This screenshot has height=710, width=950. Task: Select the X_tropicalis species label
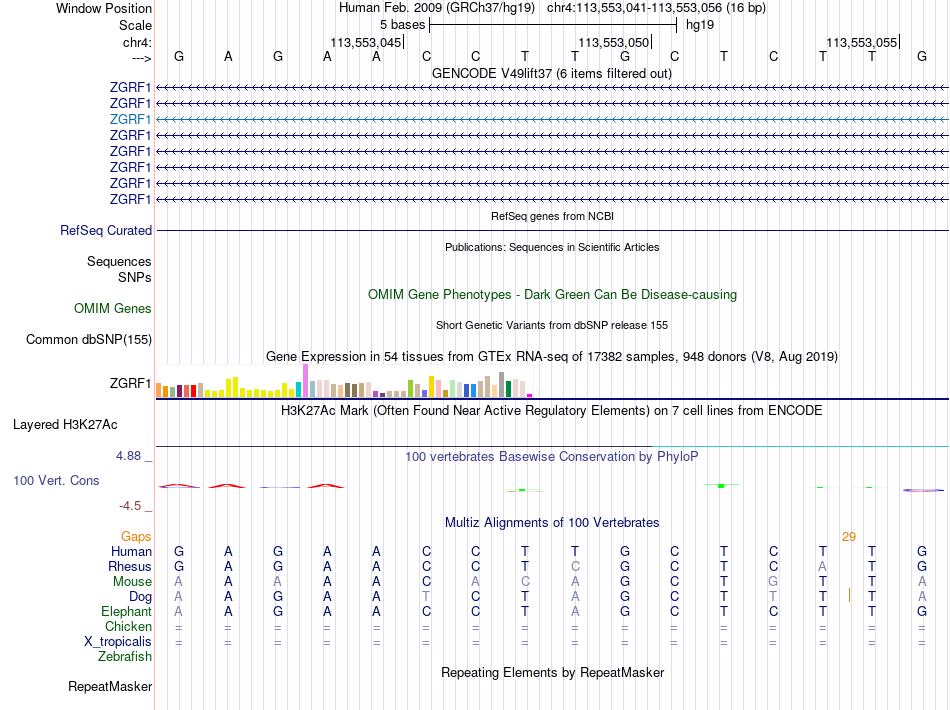118,642
